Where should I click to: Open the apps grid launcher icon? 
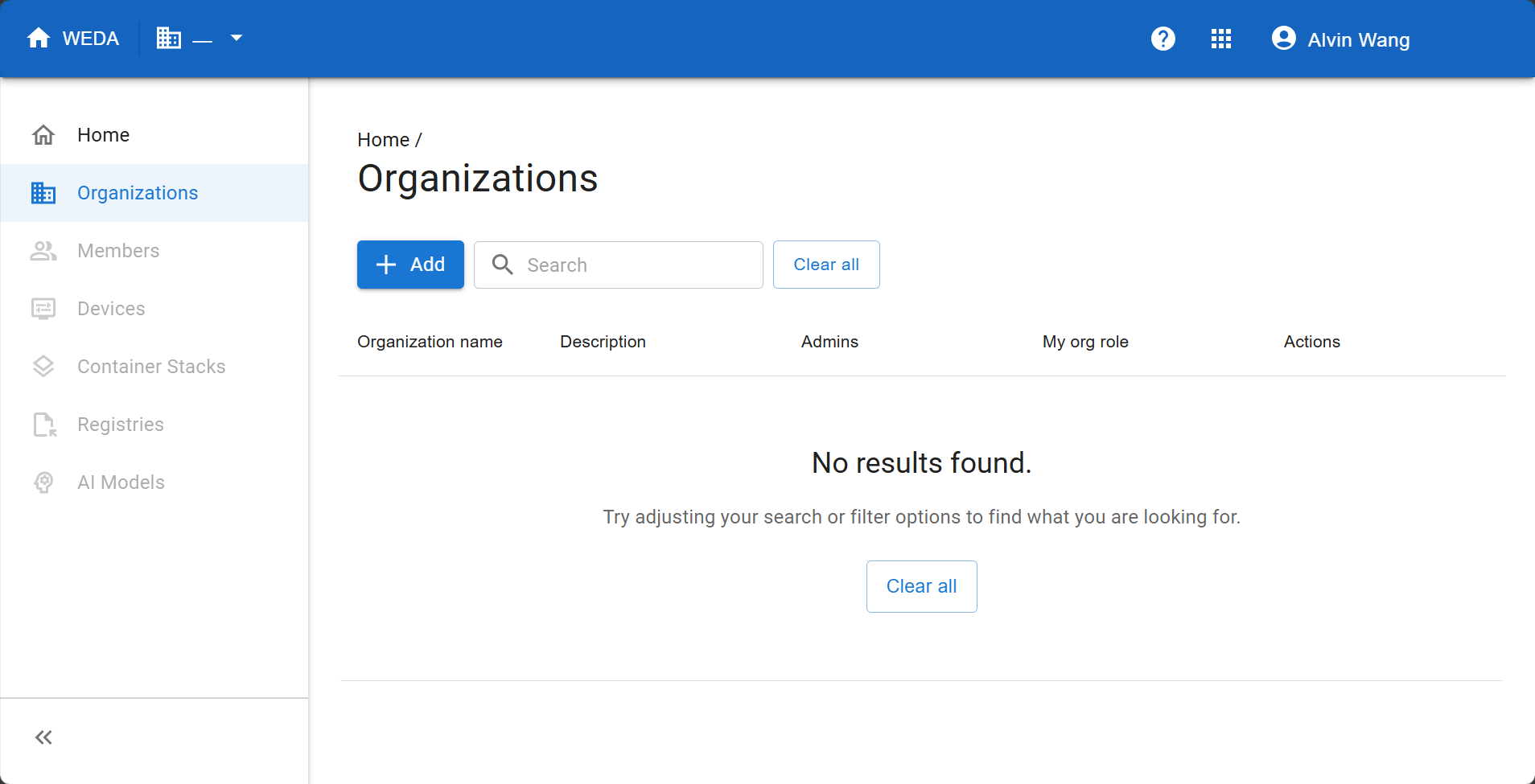[1221, 39]
